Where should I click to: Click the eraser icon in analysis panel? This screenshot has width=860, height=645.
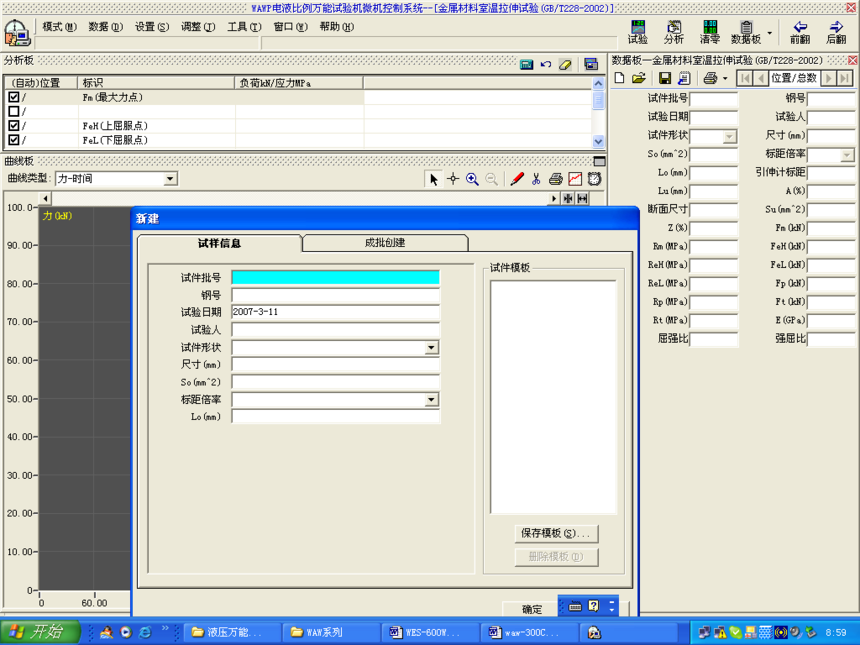[565, 64]
